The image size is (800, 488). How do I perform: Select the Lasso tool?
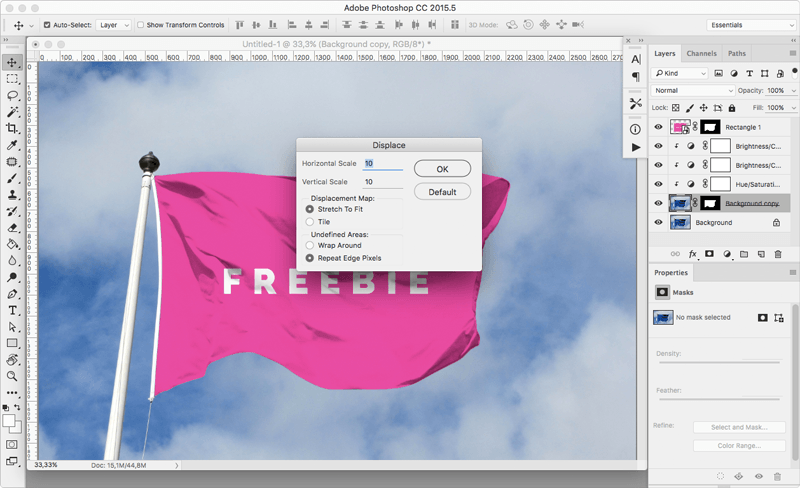pos(12,95)
